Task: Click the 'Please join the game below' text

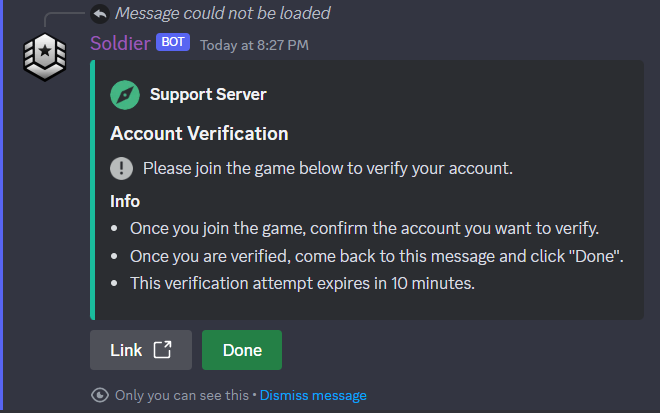Action: 327,168
